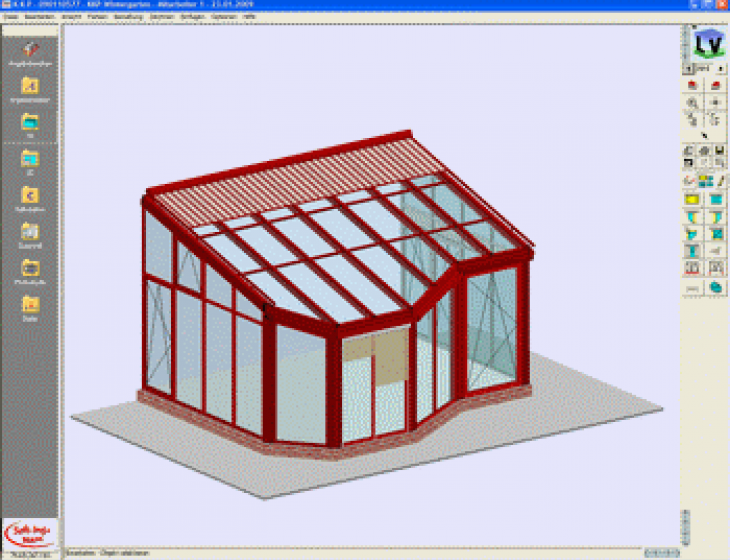
Task: Click the Soft-Ing logo at sidebar bottom
Action: tap(30, 534)
